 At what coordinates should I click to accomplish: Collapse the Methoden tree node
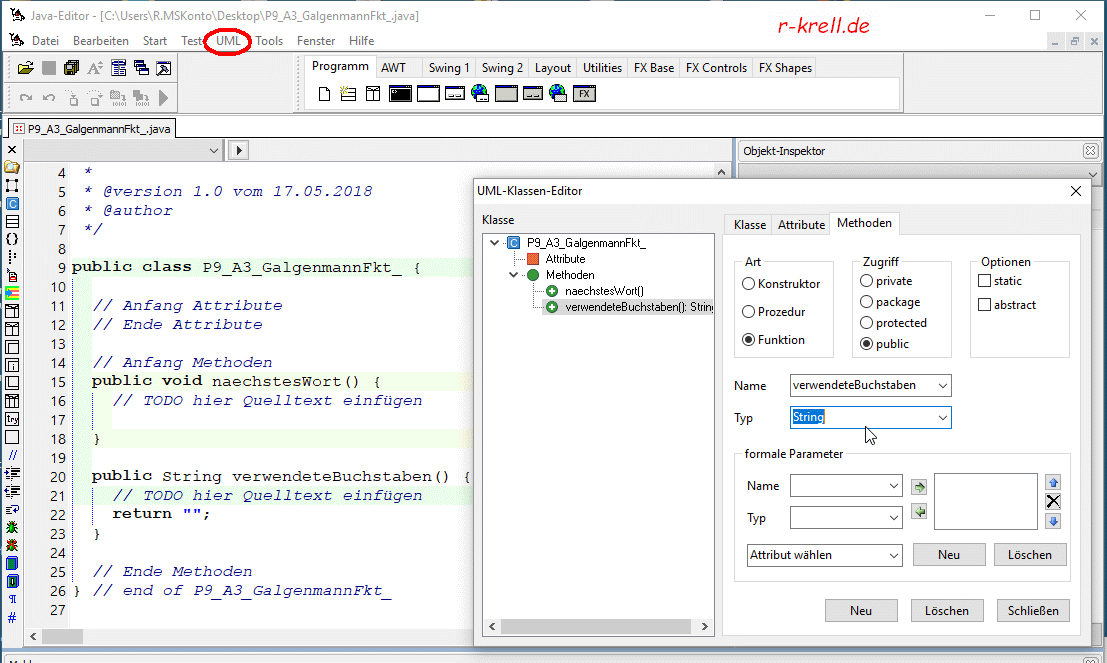click(x=514, y=275)
